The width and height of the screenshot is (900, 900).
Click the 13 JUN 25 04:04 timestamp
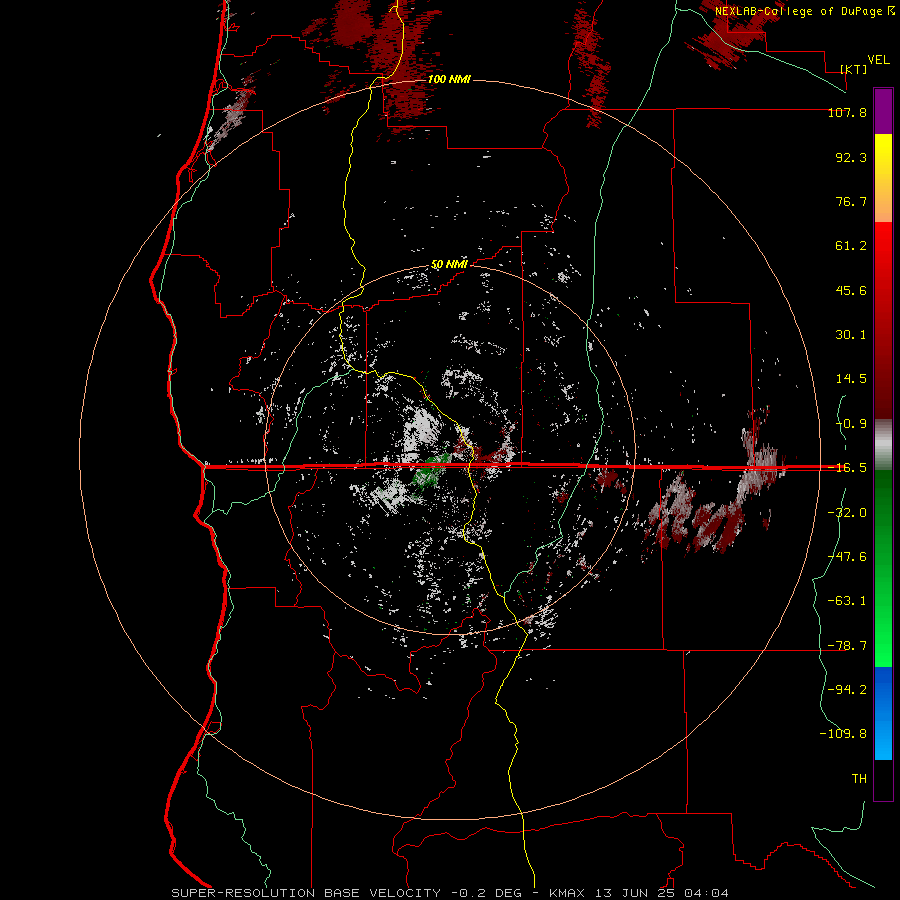pos(662,893)
